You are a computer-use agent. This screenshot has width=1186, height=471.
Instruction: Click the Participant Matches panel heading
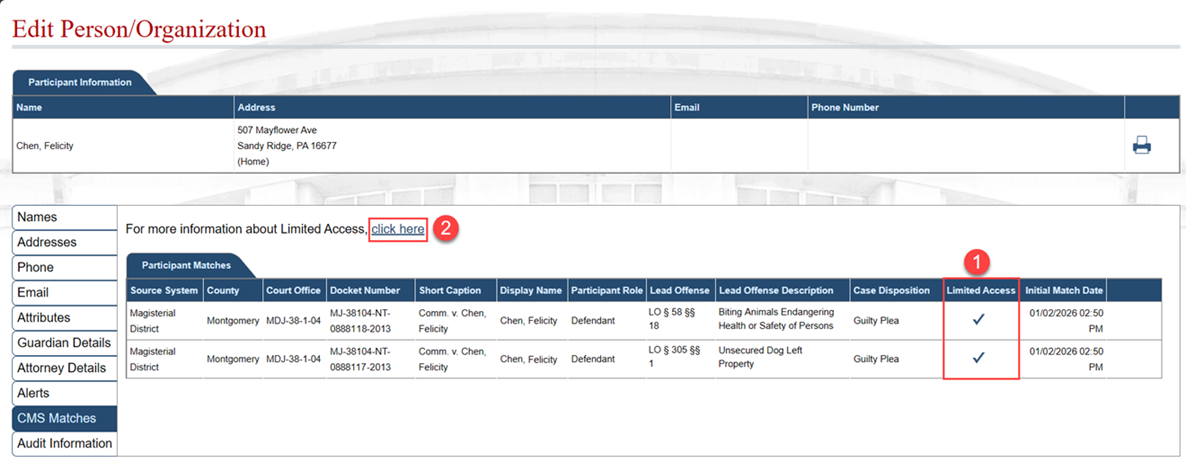pos(186,265)
